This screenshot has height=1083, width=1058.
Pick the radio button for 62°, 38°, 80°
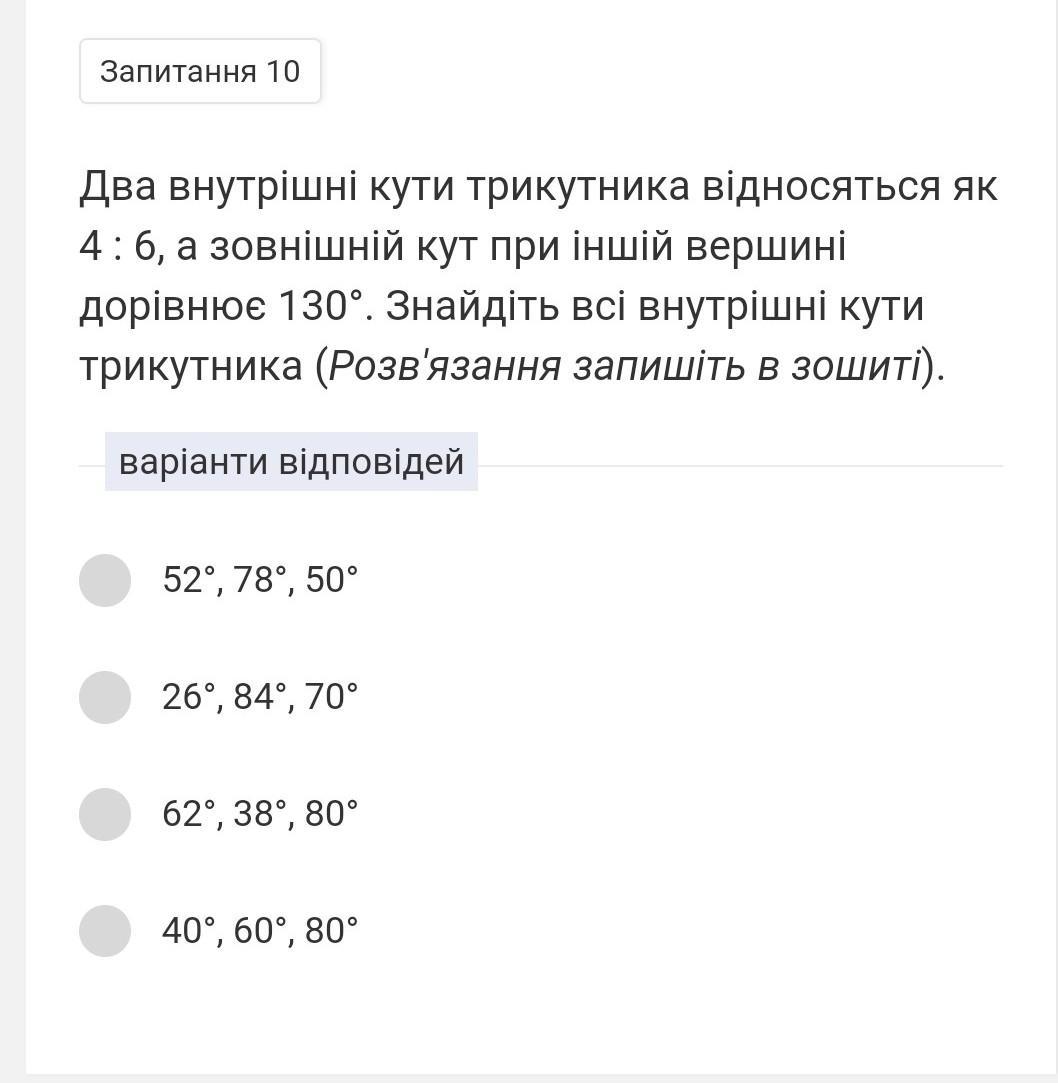[x=105, y=814]
